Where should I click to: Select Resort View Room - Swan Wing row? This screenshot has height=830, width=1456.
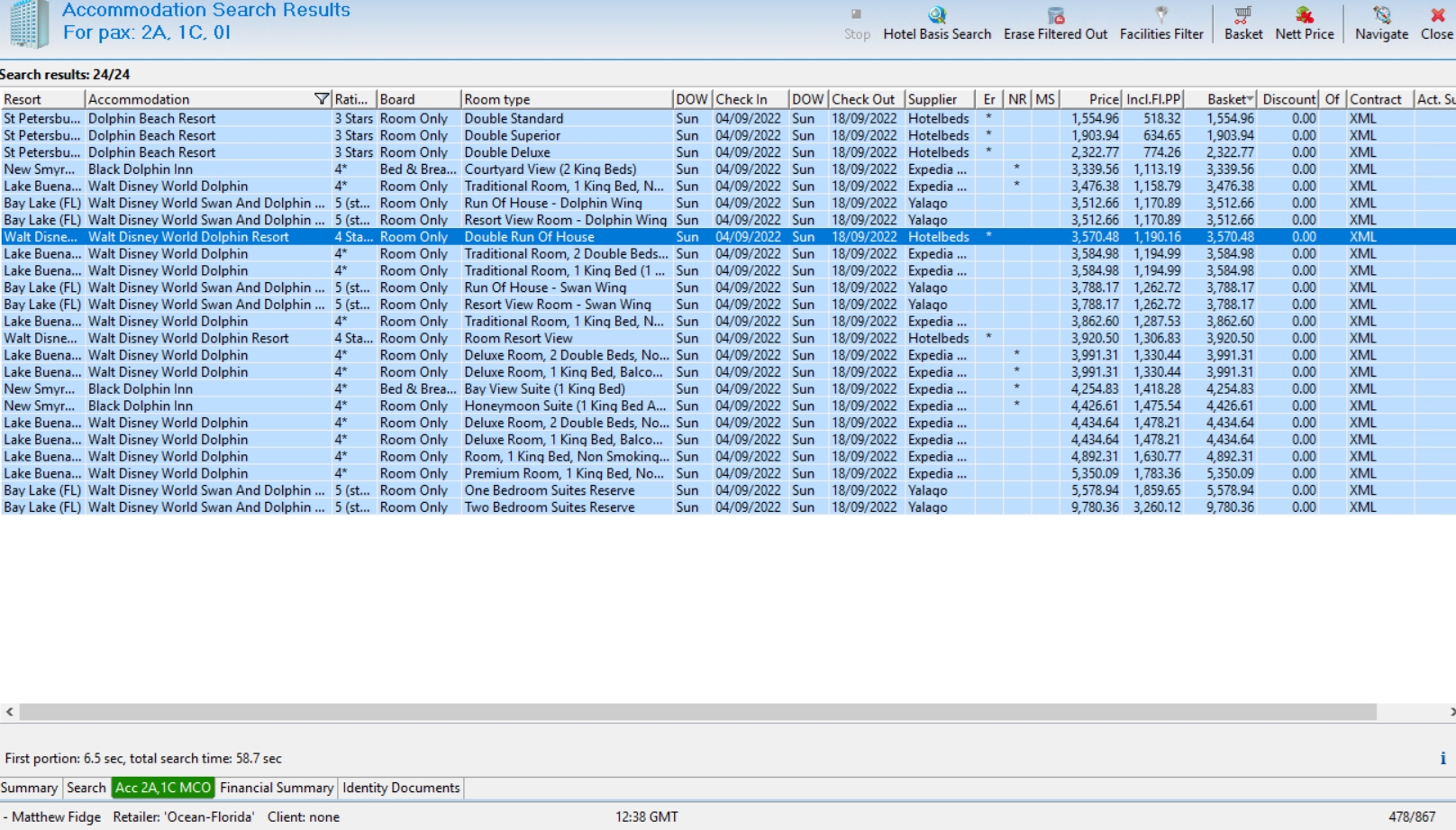coord(728,305)
